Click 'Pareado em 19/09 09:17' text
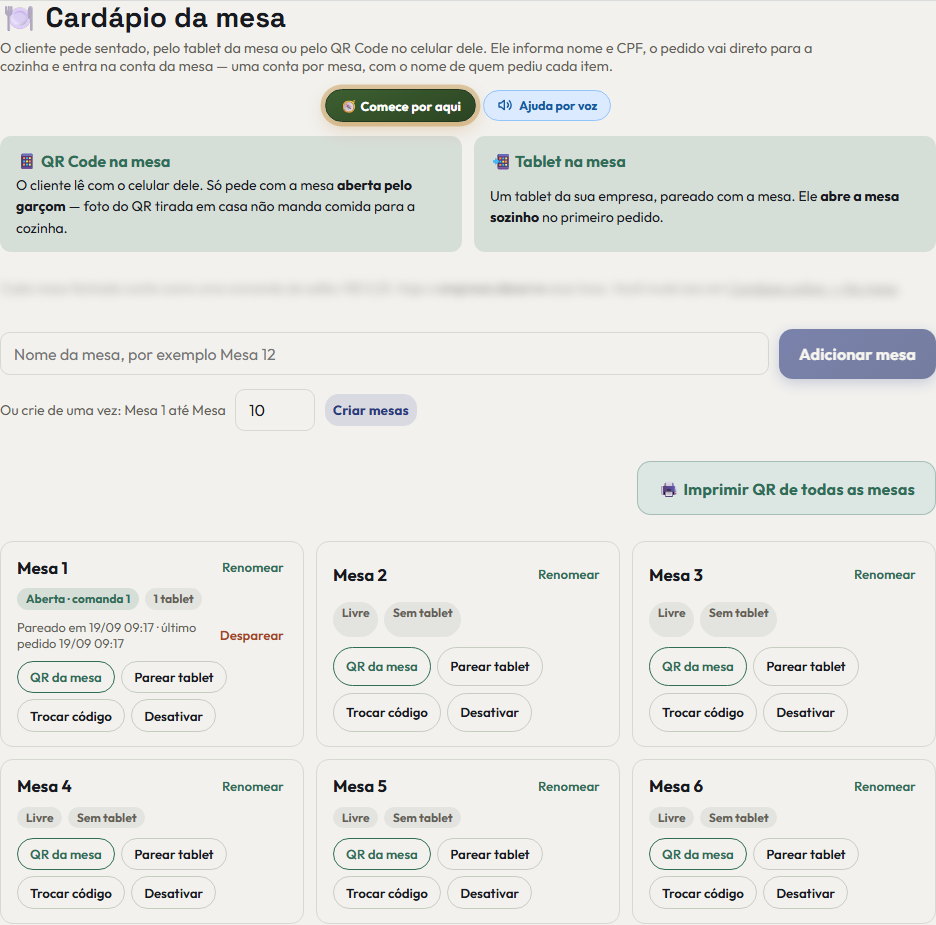This screenshot has height=925, width=936. [86, 628]
